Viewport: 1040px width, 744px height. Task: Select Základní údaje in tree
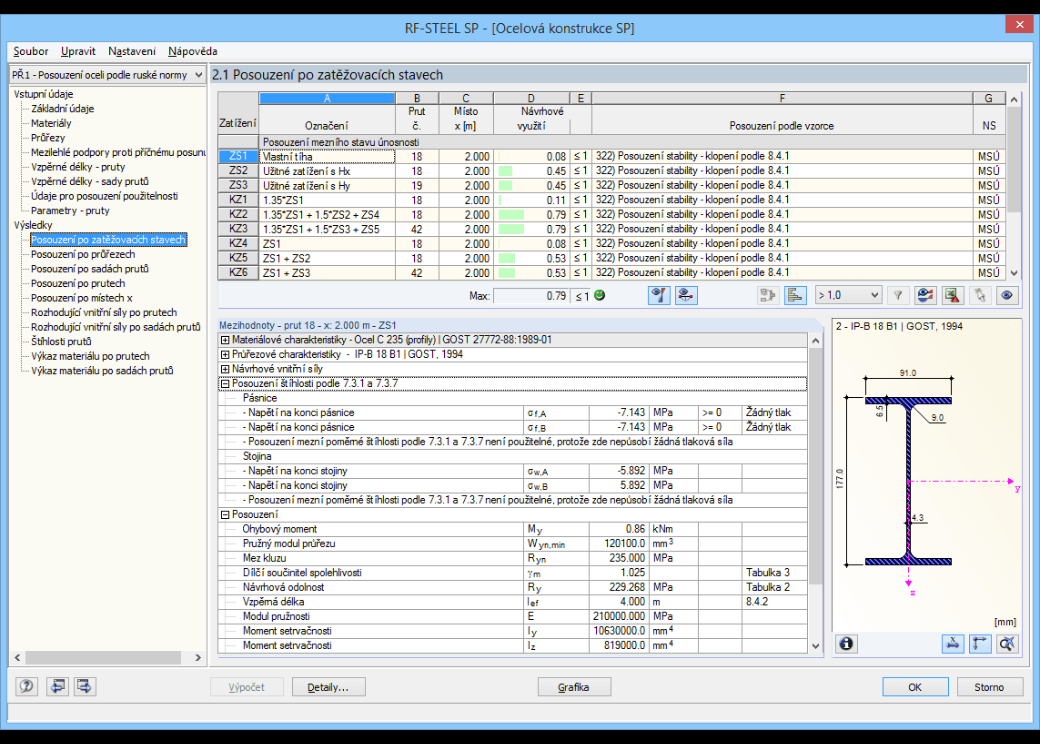62,109
